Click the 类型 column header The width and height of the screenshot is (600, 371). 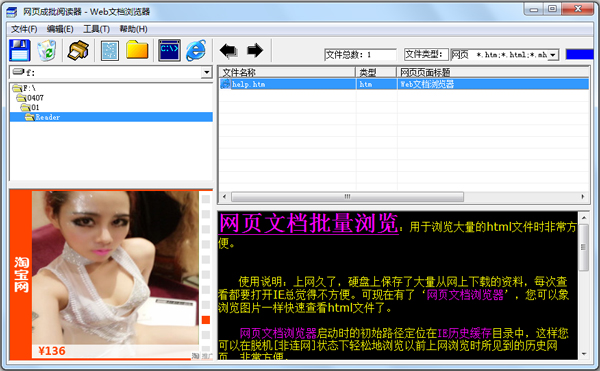coord(376,72)
